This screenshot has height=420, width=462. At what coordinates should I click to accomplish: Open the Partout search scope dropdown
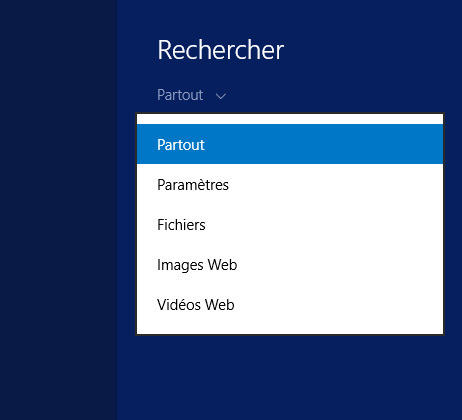coord(192,95)
